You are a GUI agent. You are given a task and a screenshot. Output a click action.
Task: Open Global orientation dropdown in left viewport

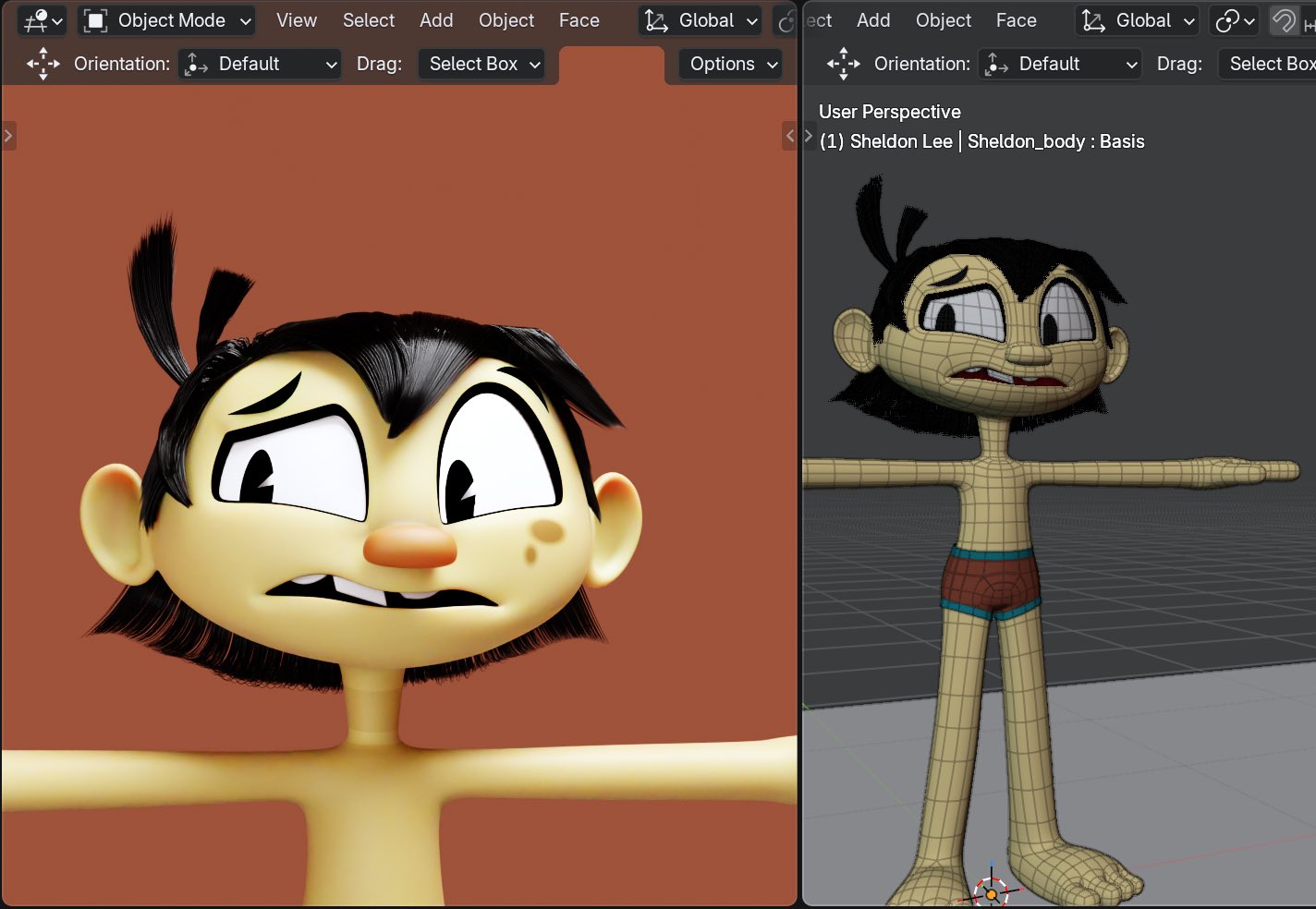tap(701, 20)
